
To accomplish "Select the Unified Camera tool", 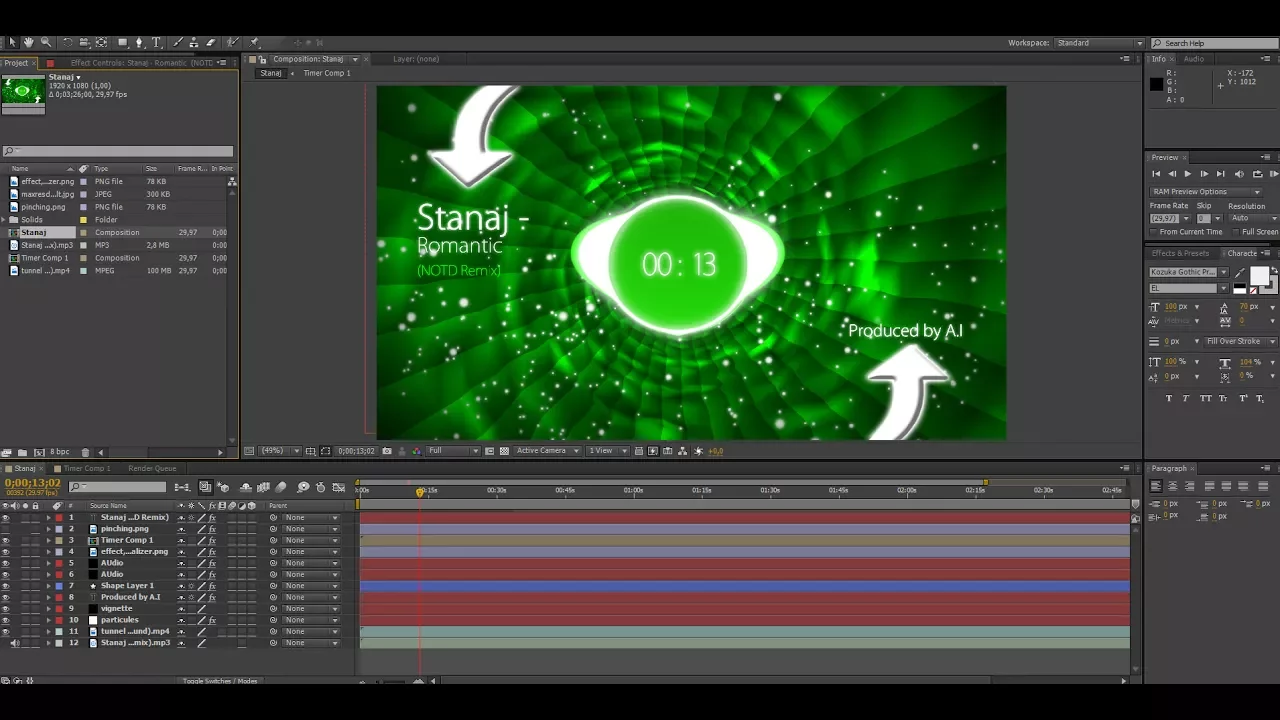I will (x=84, y=43).
